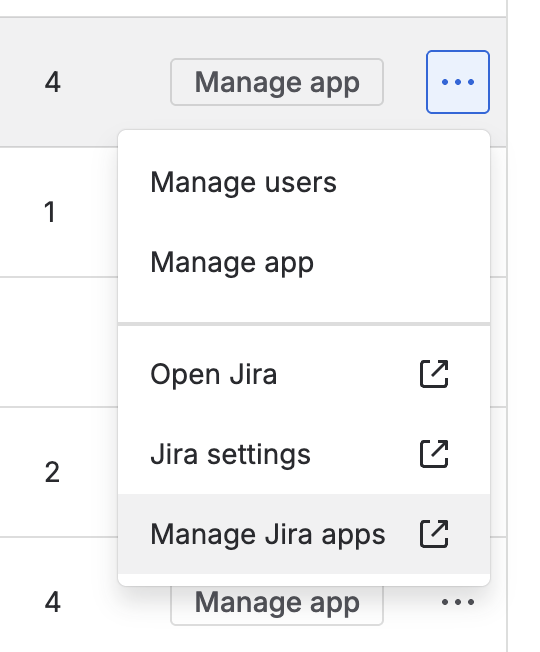Open Jira settings from the menu

tap(304, 454)
